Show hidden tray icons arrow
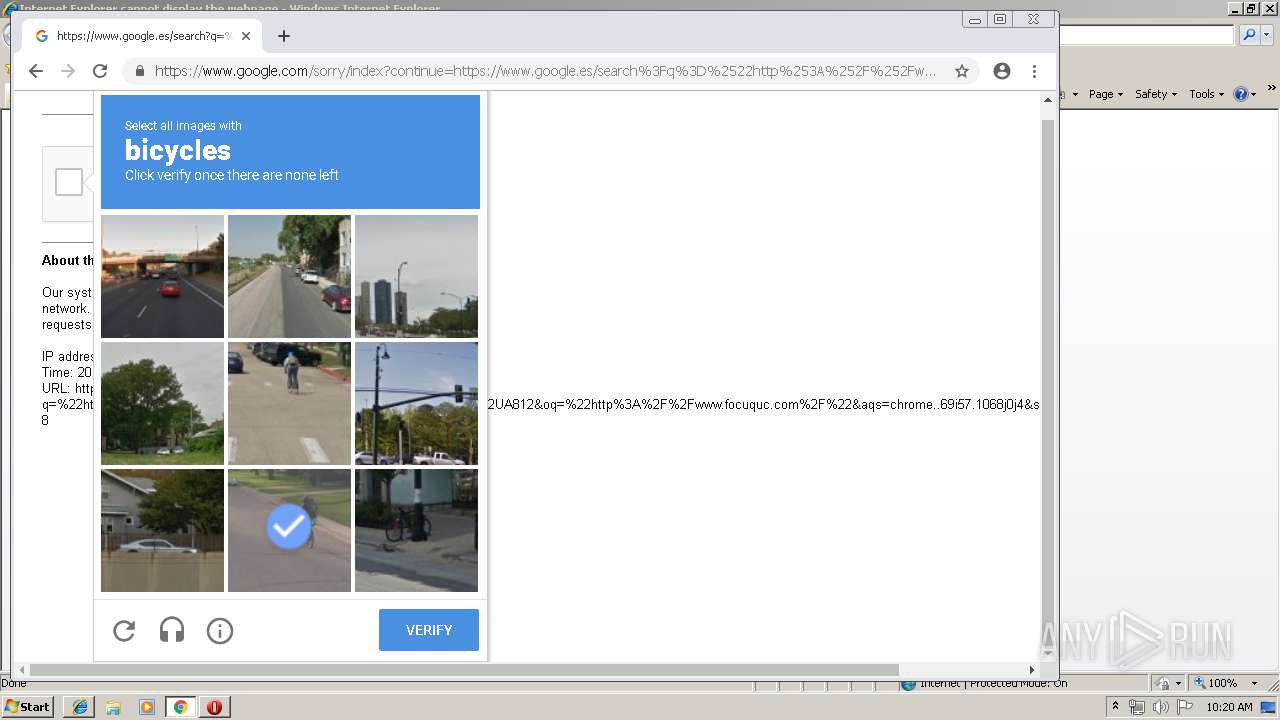1280x720 pixels. [x=1115, y=707]
